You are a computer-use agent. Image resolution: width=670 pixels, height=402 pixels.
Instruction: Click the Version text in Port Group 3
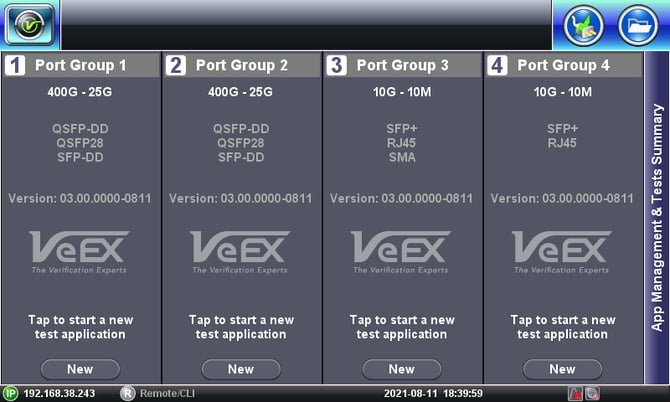coord(401,199)
